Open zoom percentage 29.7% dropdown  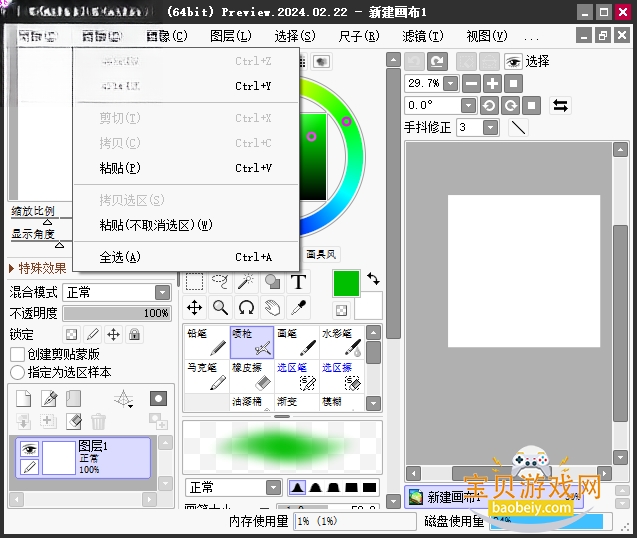pos(451,84)
